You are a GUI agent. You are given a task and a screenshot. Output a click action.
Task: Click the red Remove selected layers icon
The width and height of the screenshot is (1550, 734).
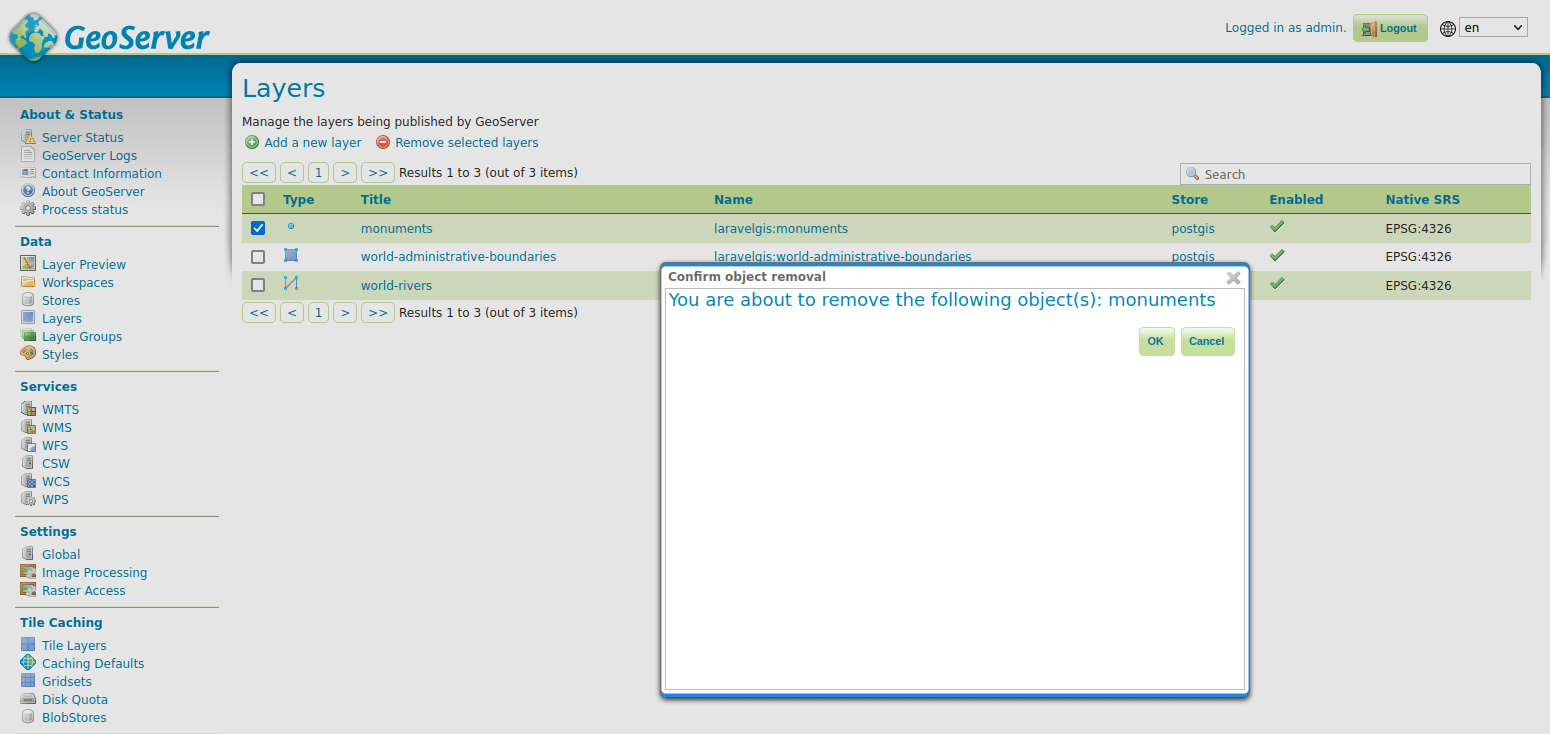[383, 143]
